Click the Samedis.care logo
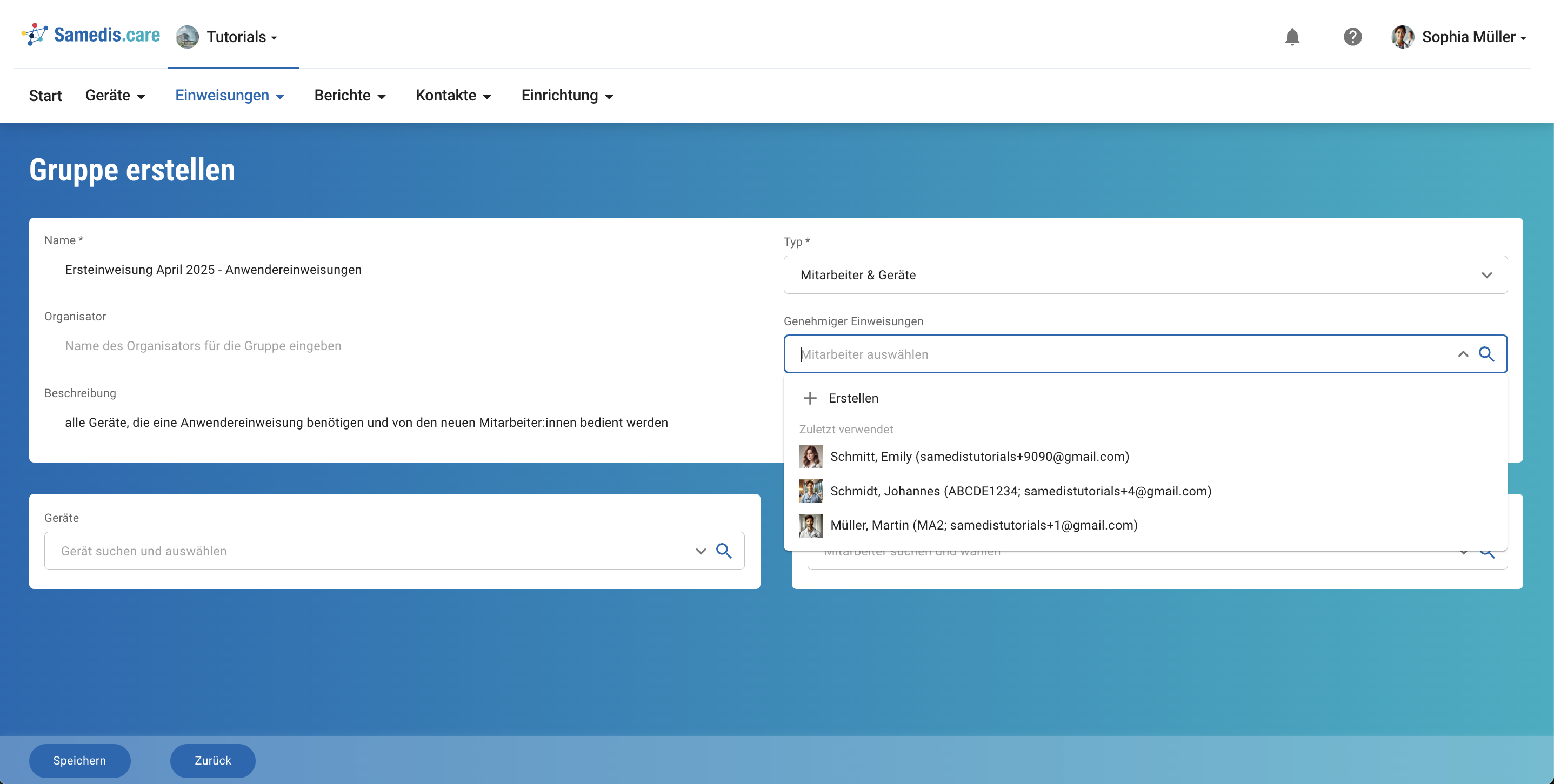 pos(91,35)
